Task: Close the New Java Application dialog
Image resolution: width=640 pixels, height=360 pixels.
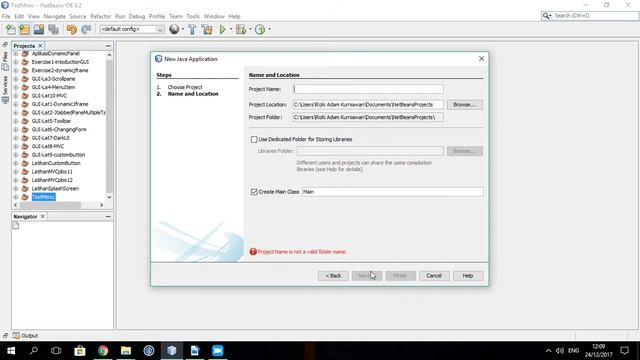Action: pos(482,59)
